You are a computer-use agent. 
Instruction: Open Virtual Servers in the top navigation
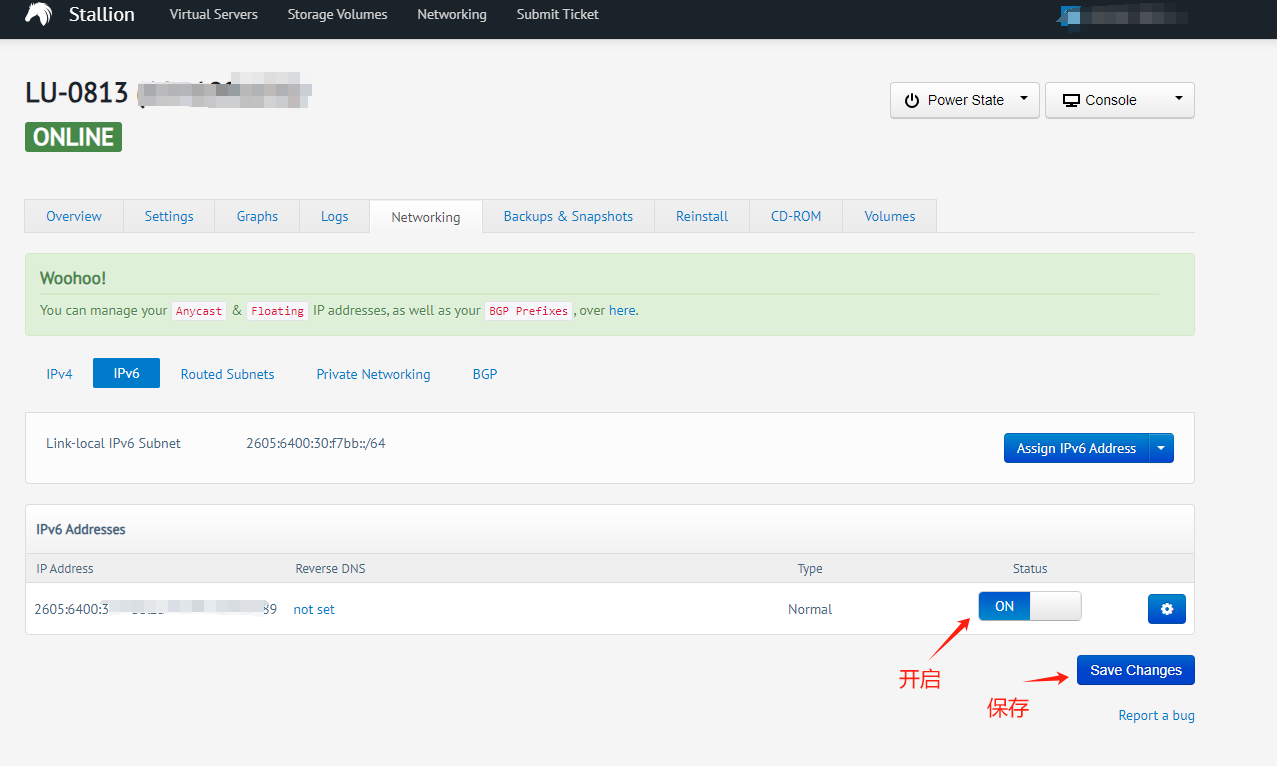pyautogui.click(x=213, y=15)
